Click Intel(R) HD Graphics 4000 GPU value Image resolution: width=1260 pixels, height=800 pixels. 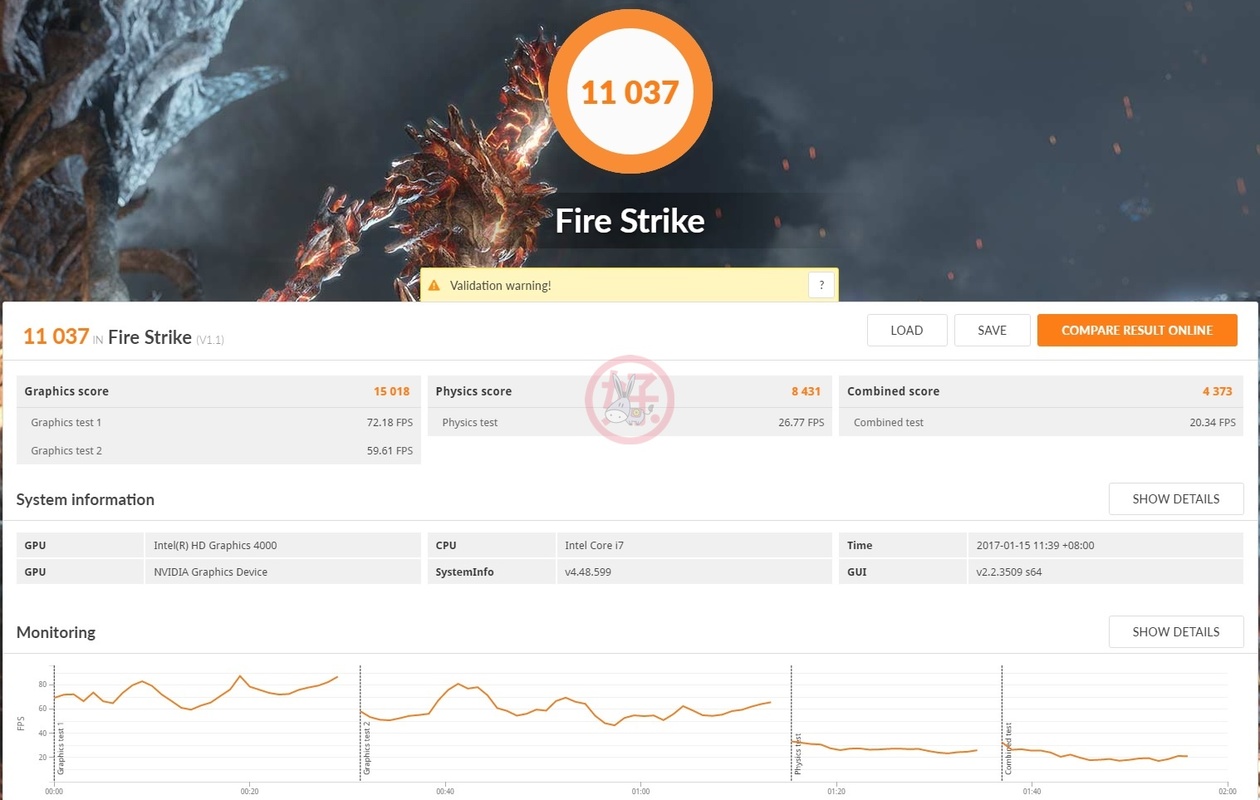point(215,546)
